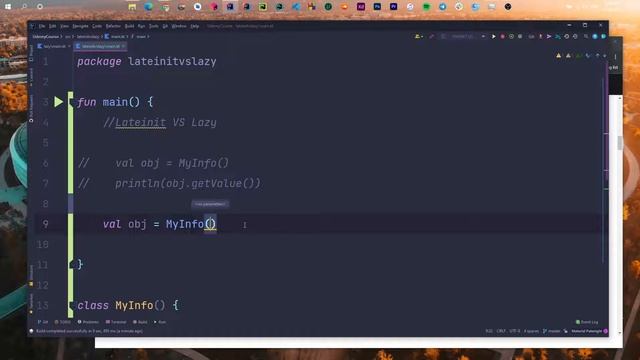Collapse the MyInfo class fold marker
The width and height of the screenshot is (640, 360).
pyautogui.click(x=71, y=305)
